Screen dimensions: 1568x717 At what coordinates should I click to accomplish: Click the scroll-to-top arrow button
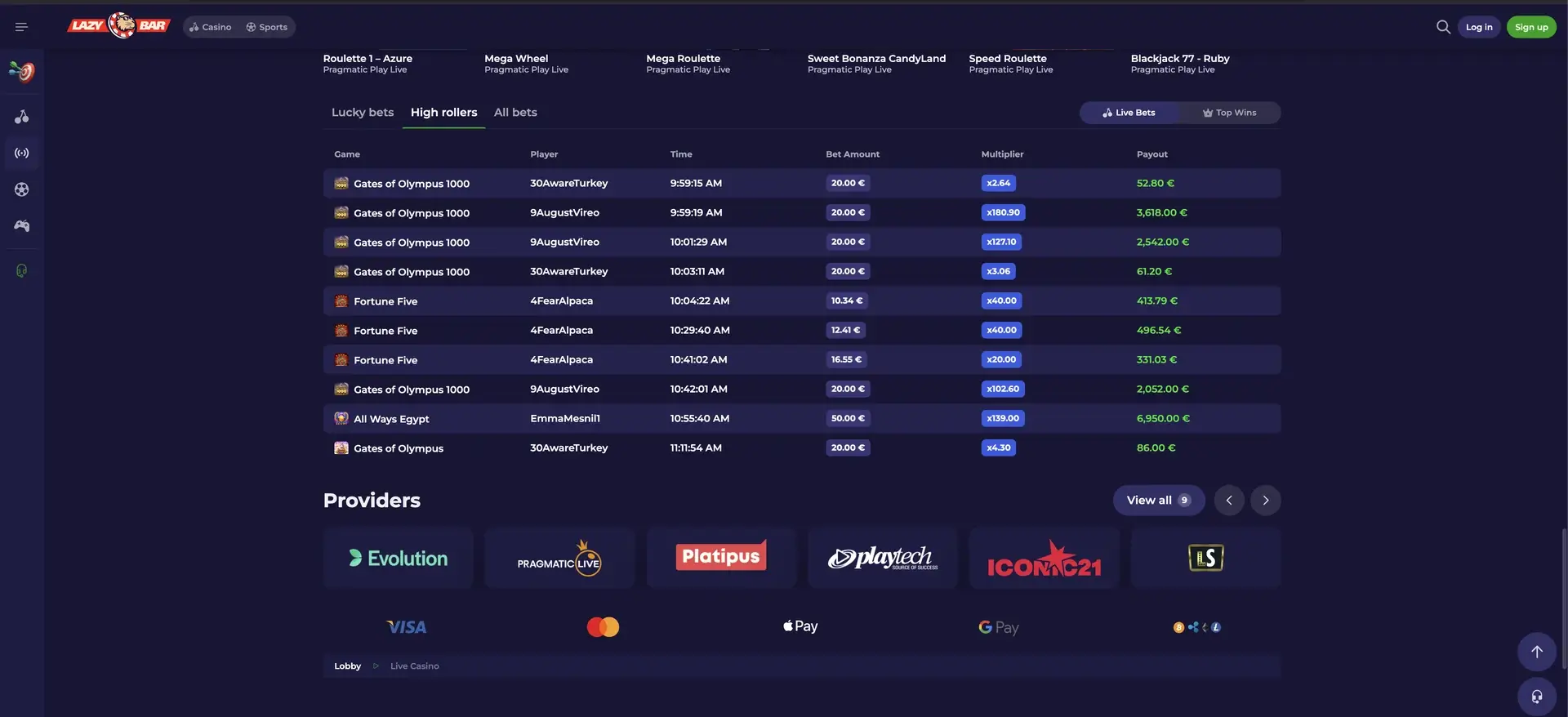pos(1537,652)
